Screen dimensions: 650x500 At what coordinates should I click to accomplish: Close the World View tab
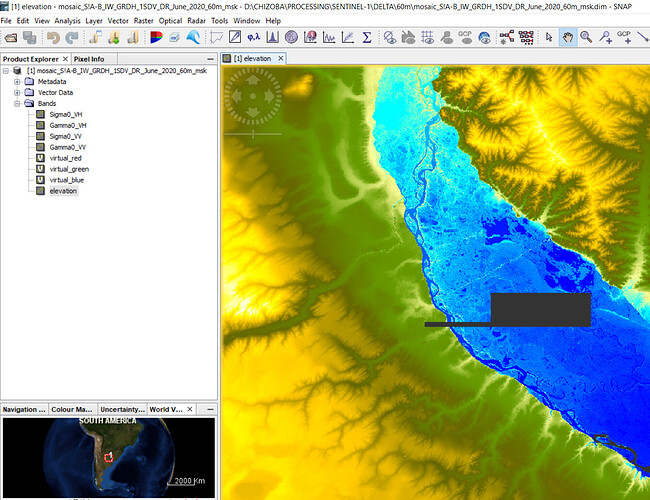tap(190, 409)
